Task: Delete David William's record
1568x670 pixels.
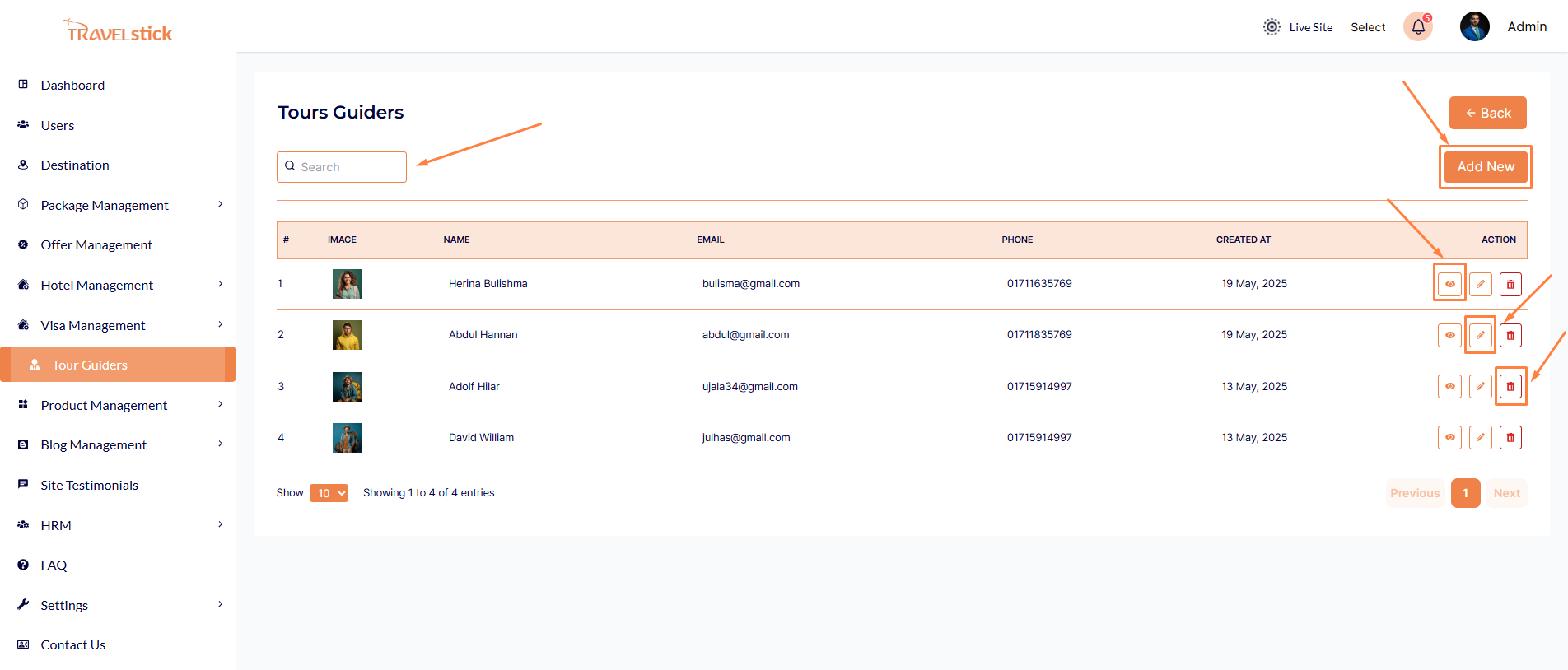Action: 1510,437
